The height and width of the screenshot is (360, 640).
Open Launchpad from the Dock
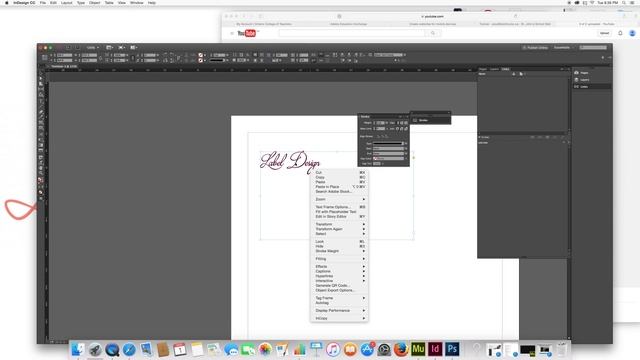click(95, 349)
